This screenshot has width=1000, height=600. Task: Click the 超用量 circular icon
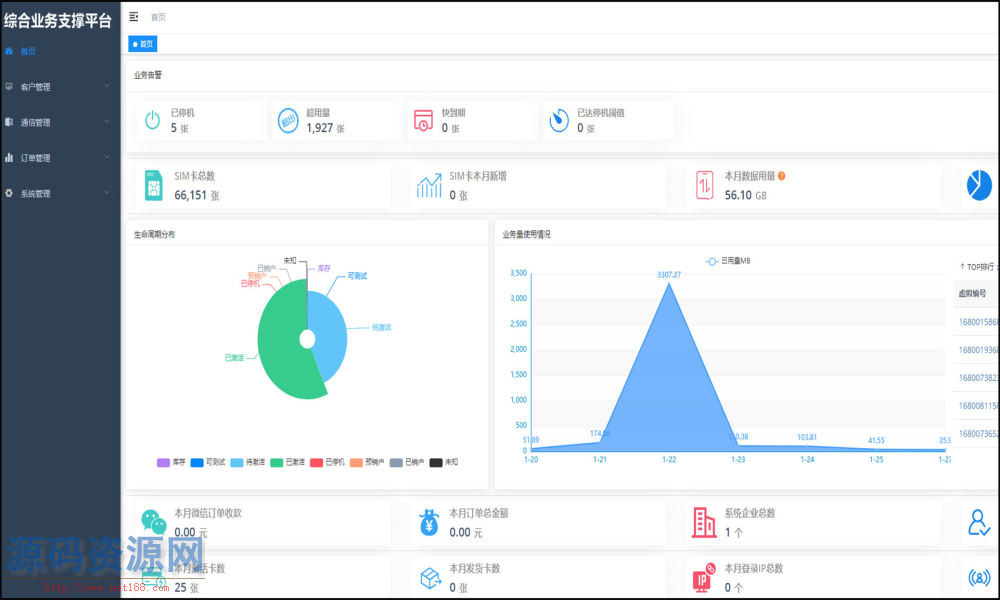288,121
